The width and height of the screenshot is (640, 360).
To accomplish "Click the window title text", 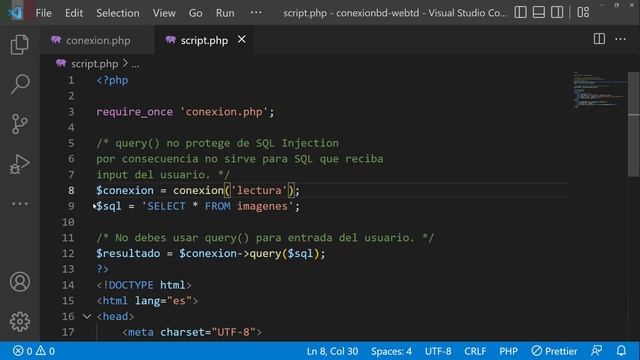I will pos(395,13).
